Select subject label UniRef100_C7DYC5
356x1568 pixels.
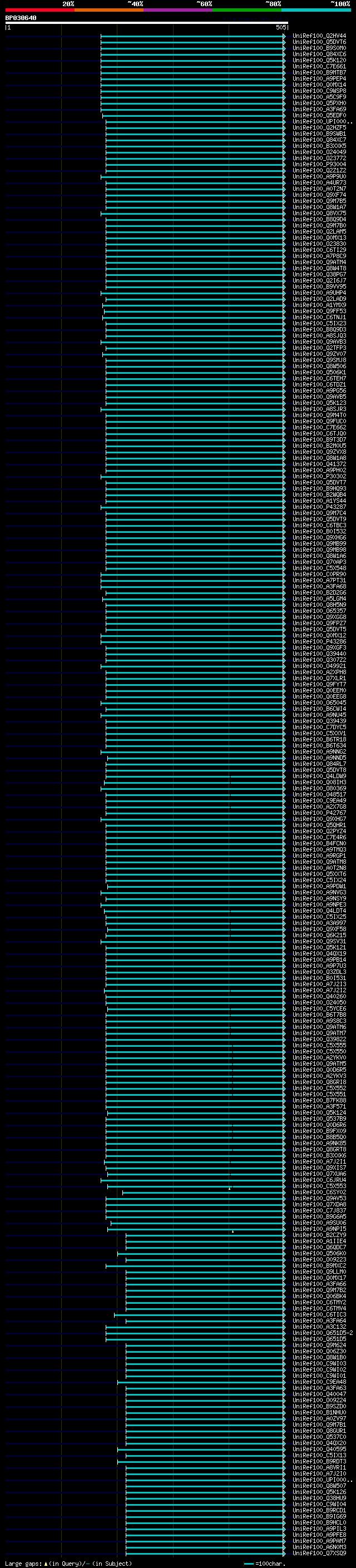click(x=319, y=728)
